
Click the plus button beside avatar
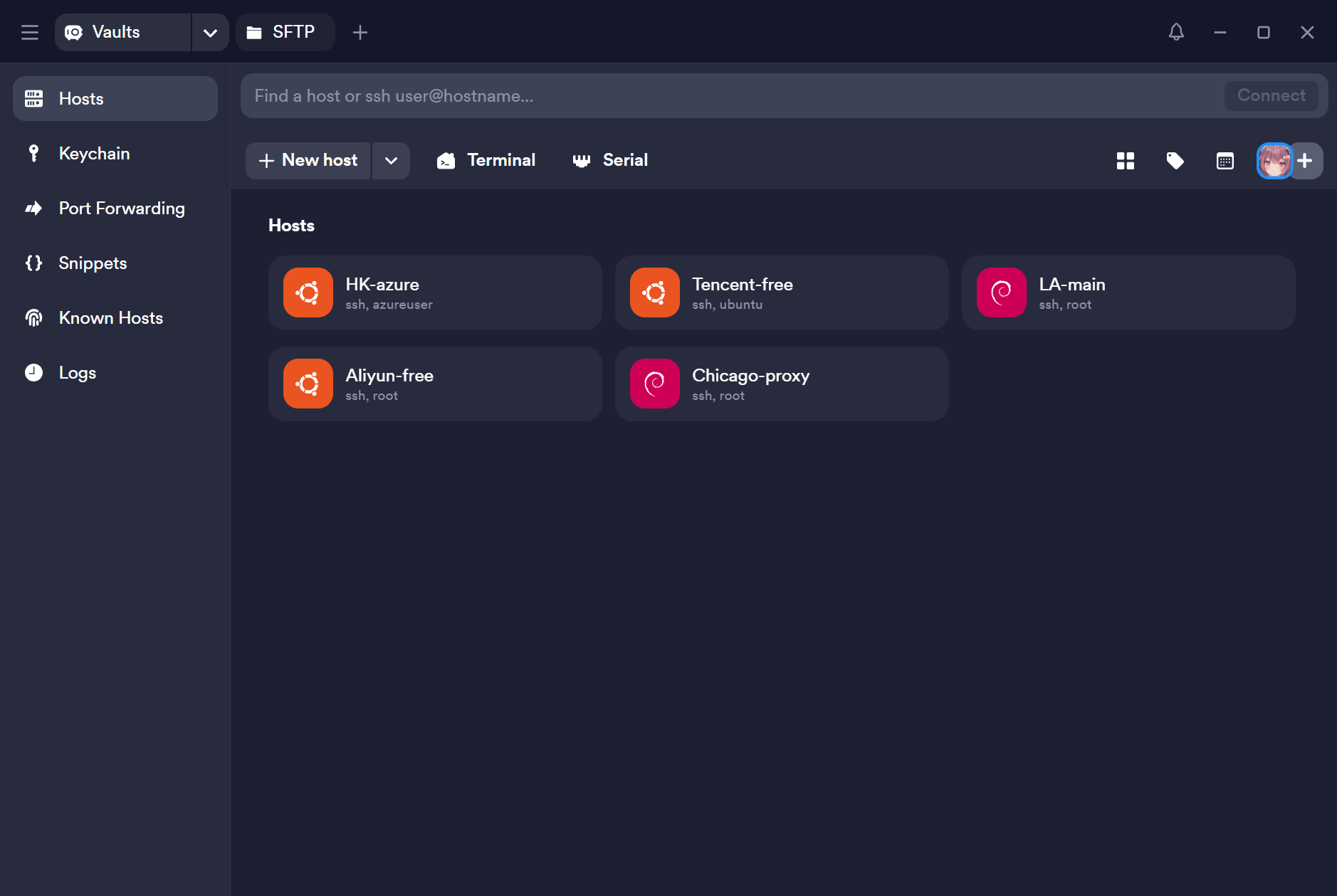pos(1306,161)
